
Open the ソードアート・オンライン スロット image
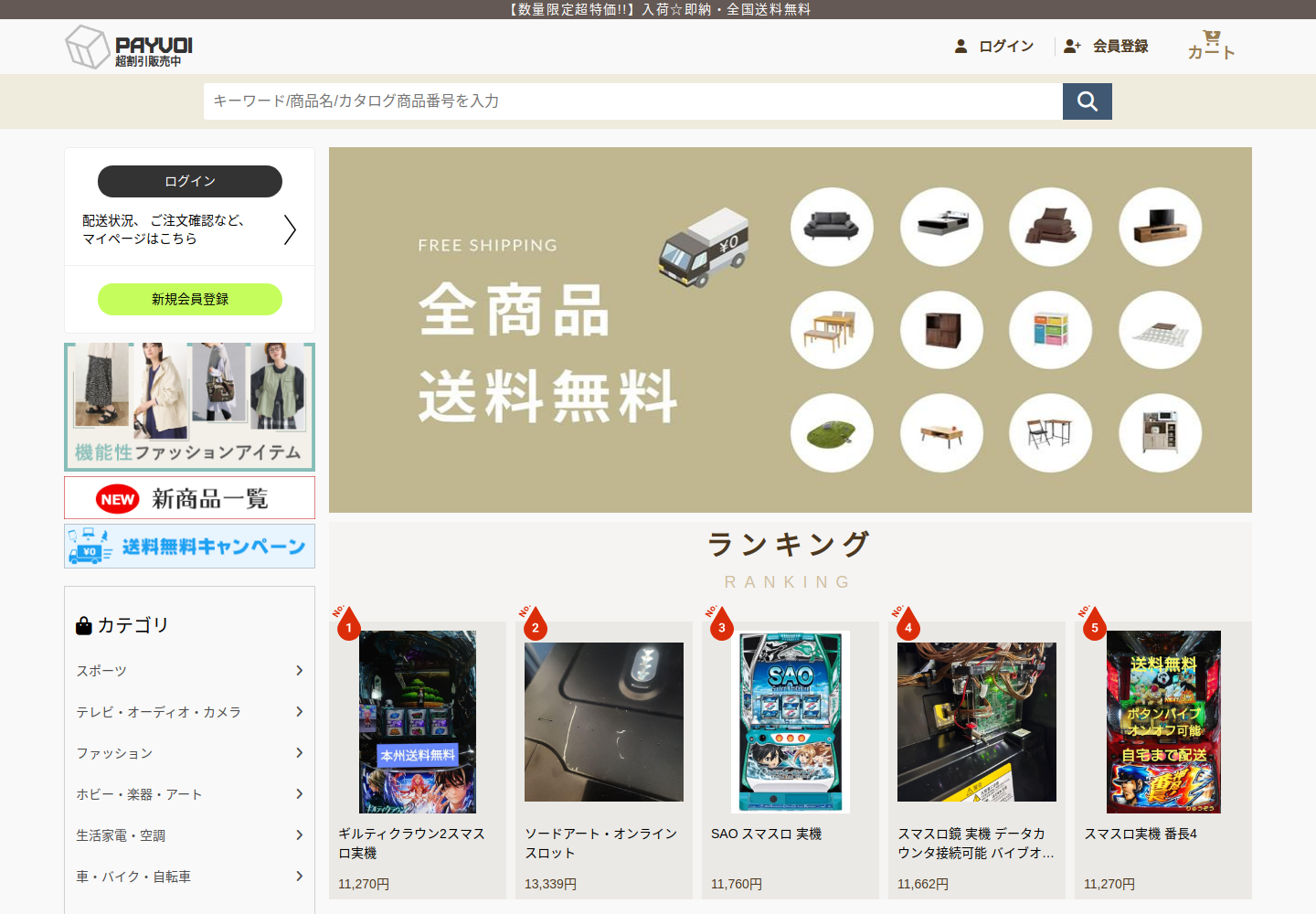point(604,722)
